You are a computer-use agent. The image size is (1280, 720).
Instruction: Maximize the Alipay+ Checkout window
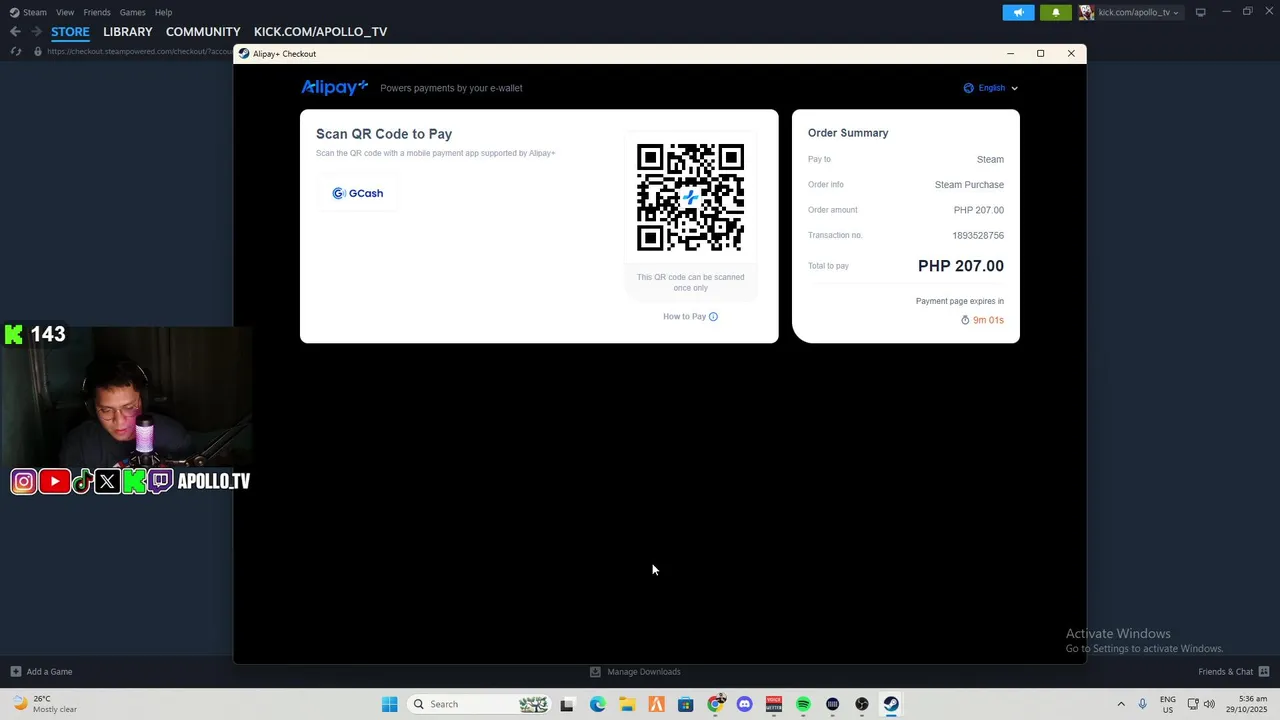(x=1040, y=54)
